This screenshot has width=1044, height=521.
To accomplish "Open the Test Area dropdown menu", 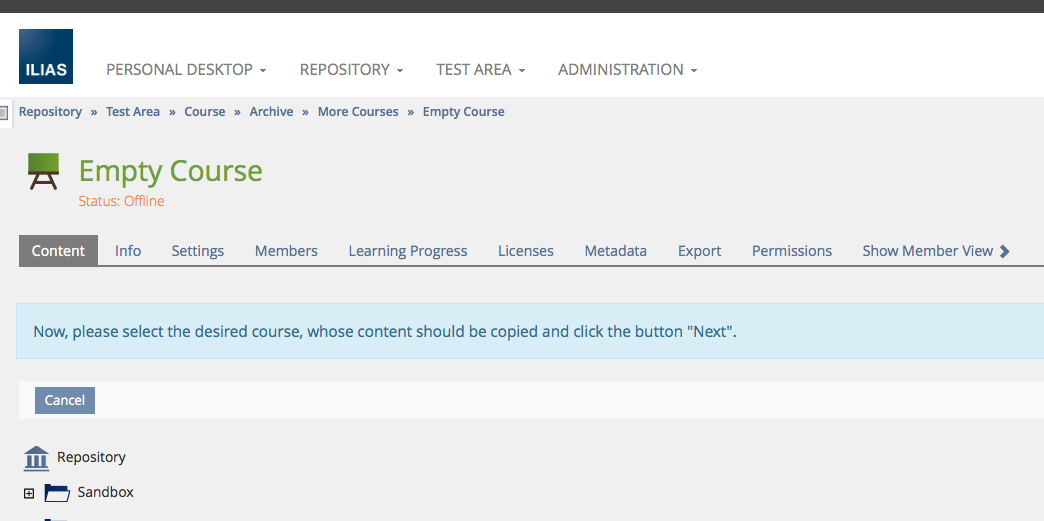I will (480, 70).
